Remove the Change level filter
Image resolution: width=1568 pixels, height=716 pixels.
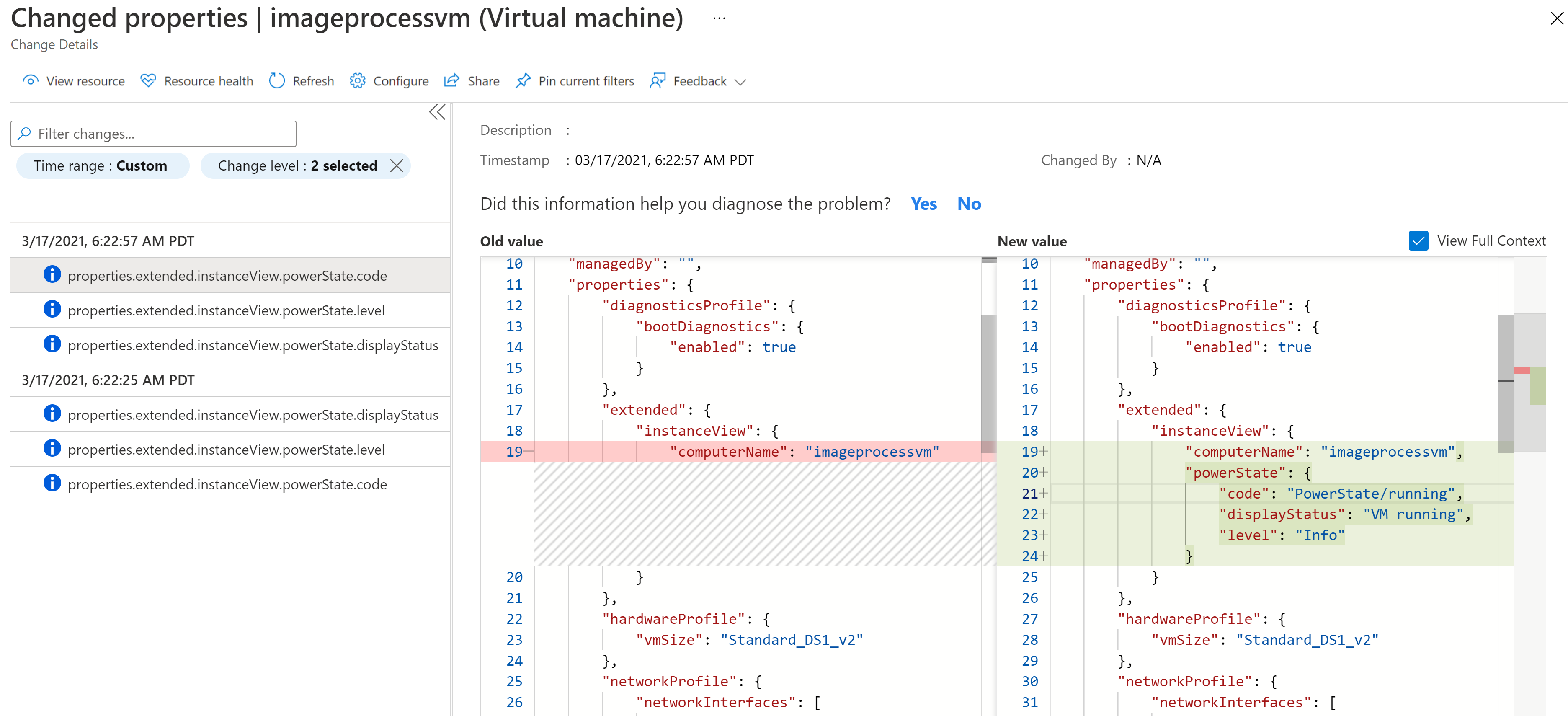click(398, 166)
